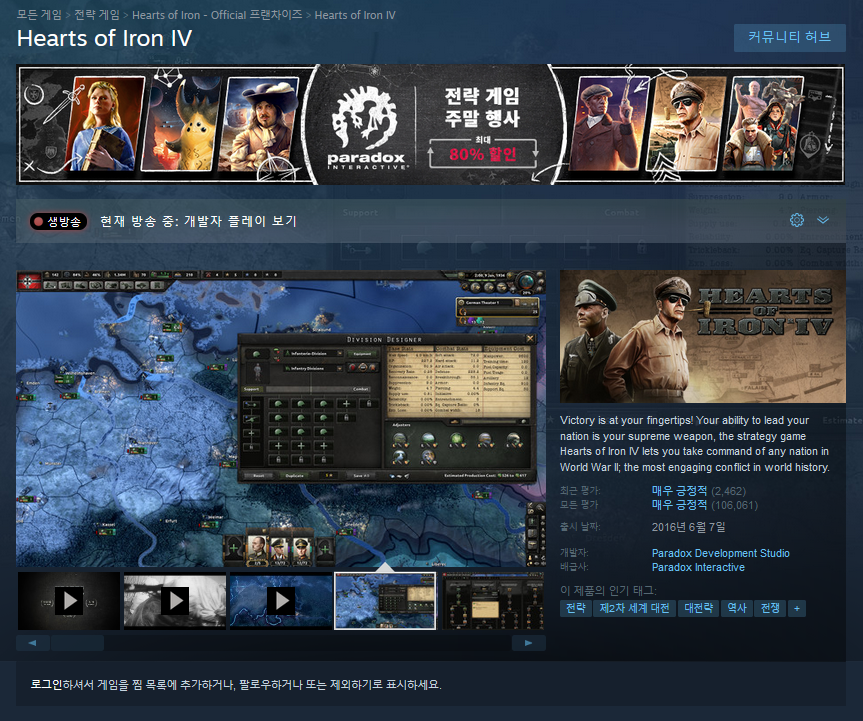Select the division designer screenshot thumbnail
The image size is (863, 721).
tap(385, 600)
